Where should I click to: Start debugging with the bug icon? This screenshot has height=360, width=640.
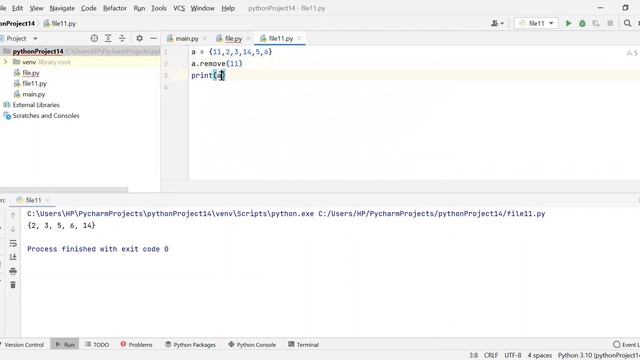582,23
